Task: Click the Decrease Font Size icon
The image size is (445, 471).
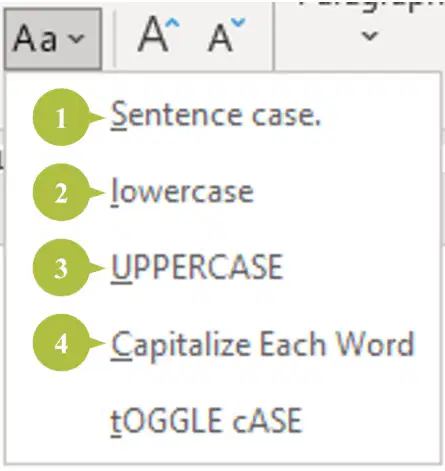Action: pyautogui.click(x=227, y=35)
